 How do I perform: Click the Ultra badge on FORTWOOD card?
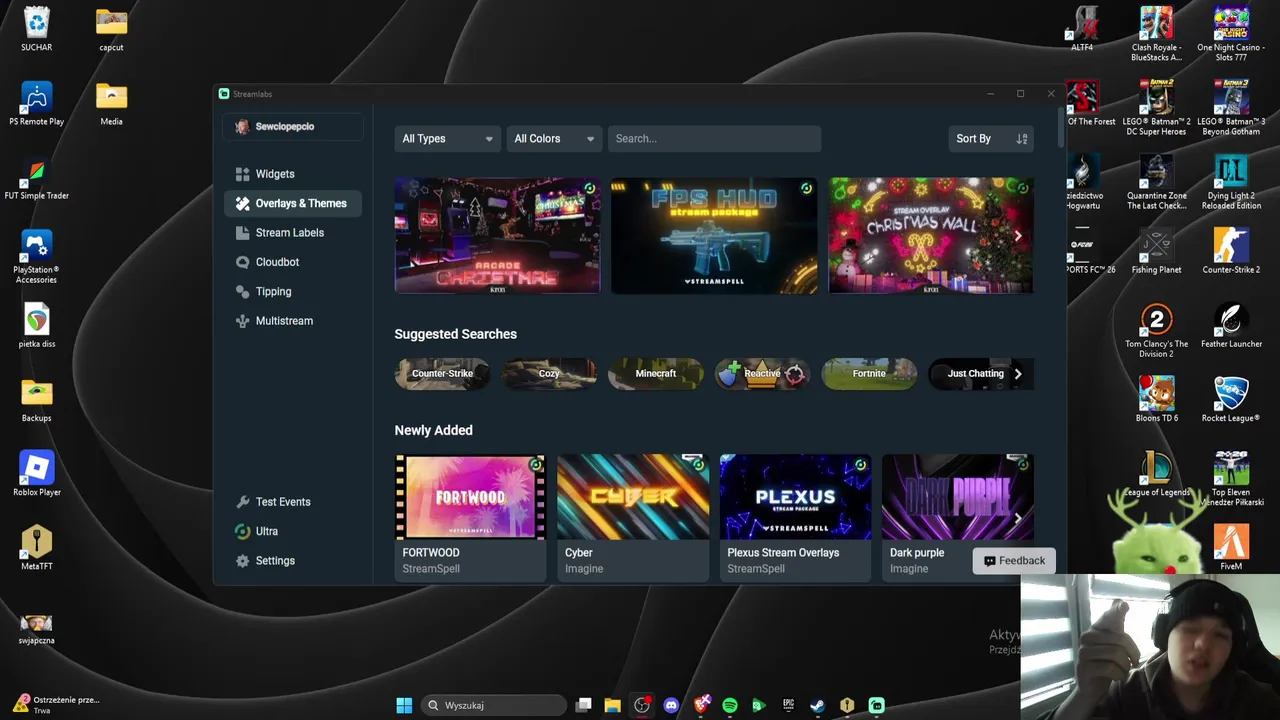pos(536,465)
